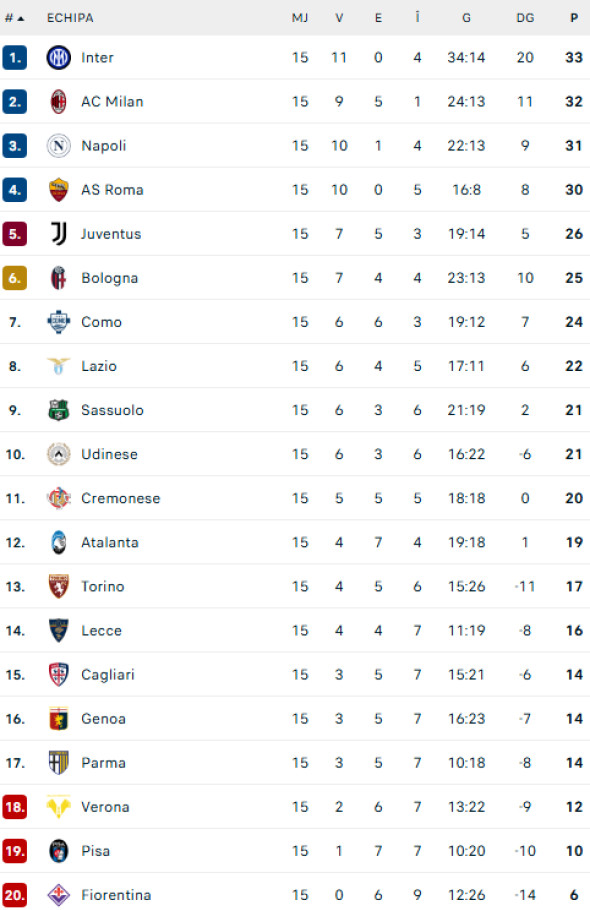Click the Napoli club logo
Screen dimensions: 590x910
pos(59,145)
